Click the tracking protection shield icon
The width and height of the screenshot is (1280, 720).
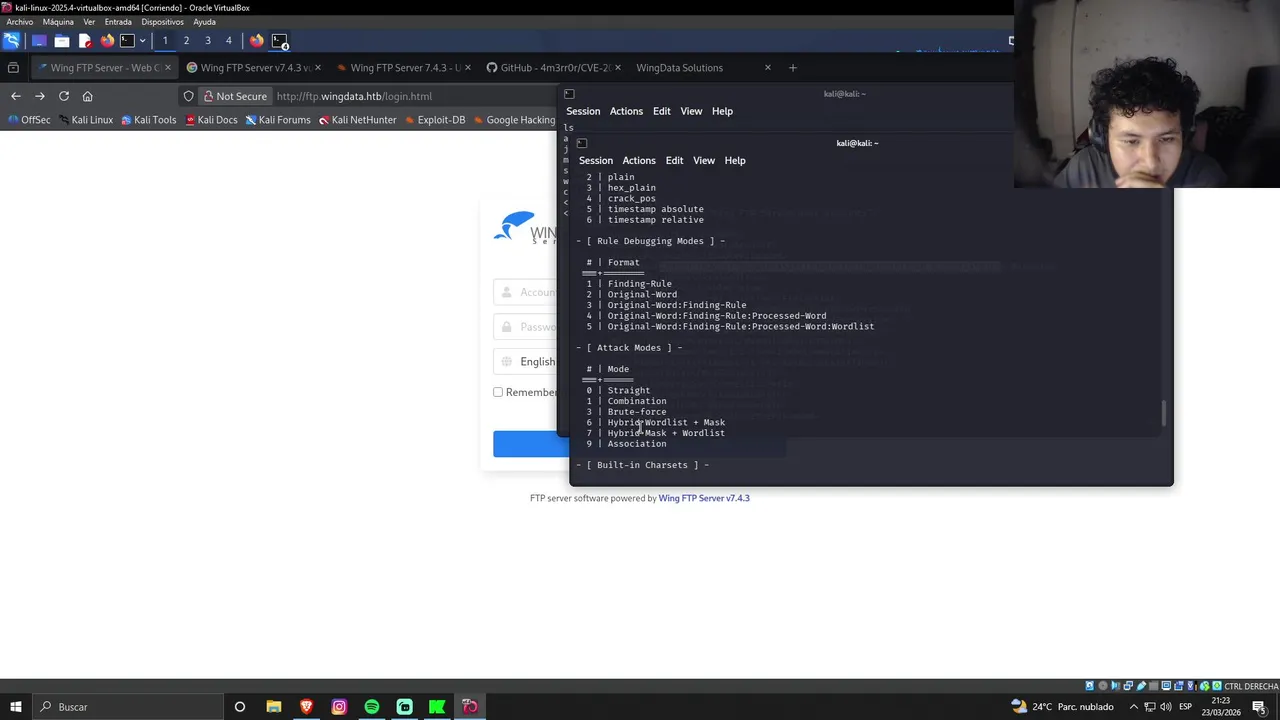point(188,96)
